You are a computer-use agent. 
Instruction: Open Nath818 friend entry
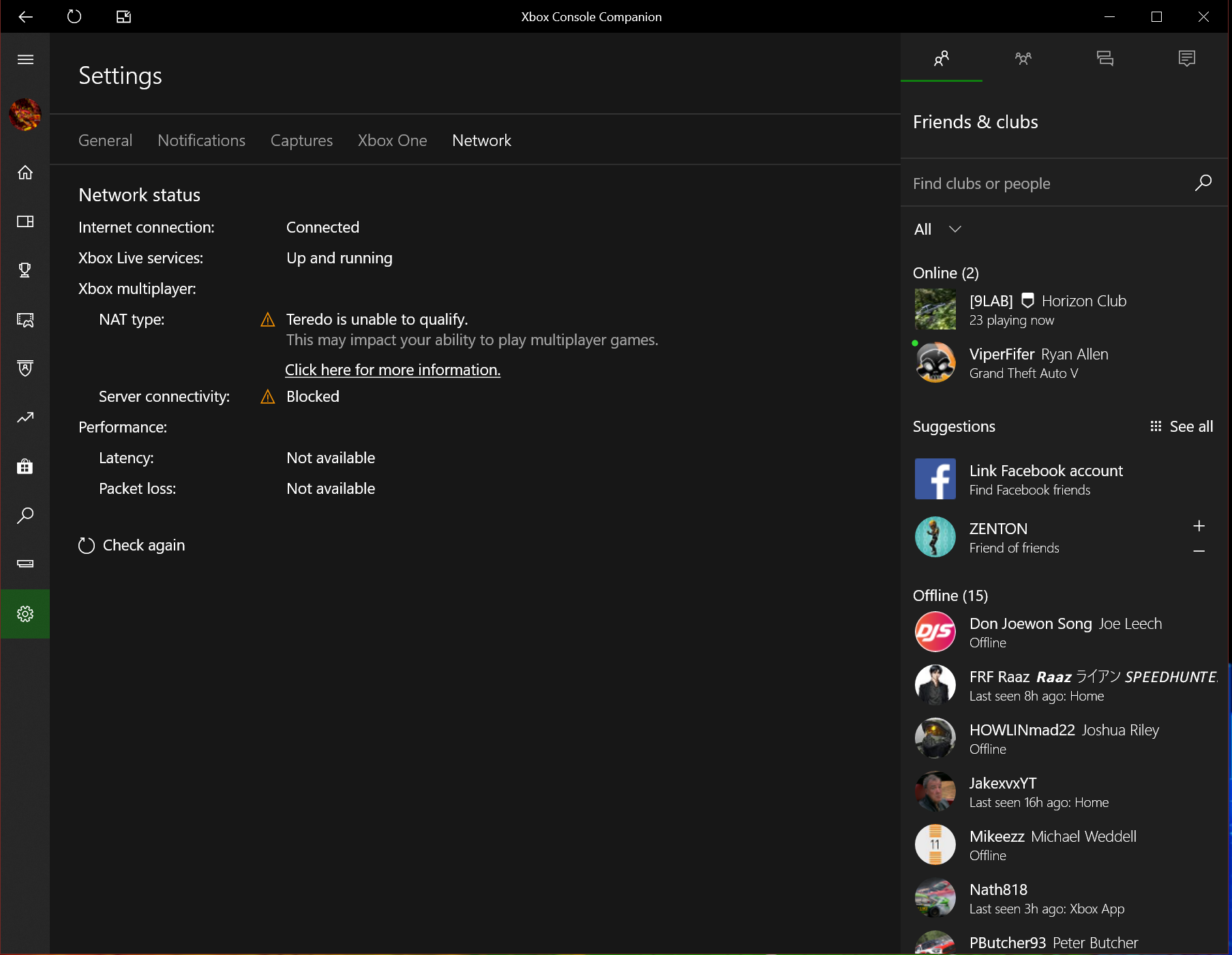coord(1064,898)
